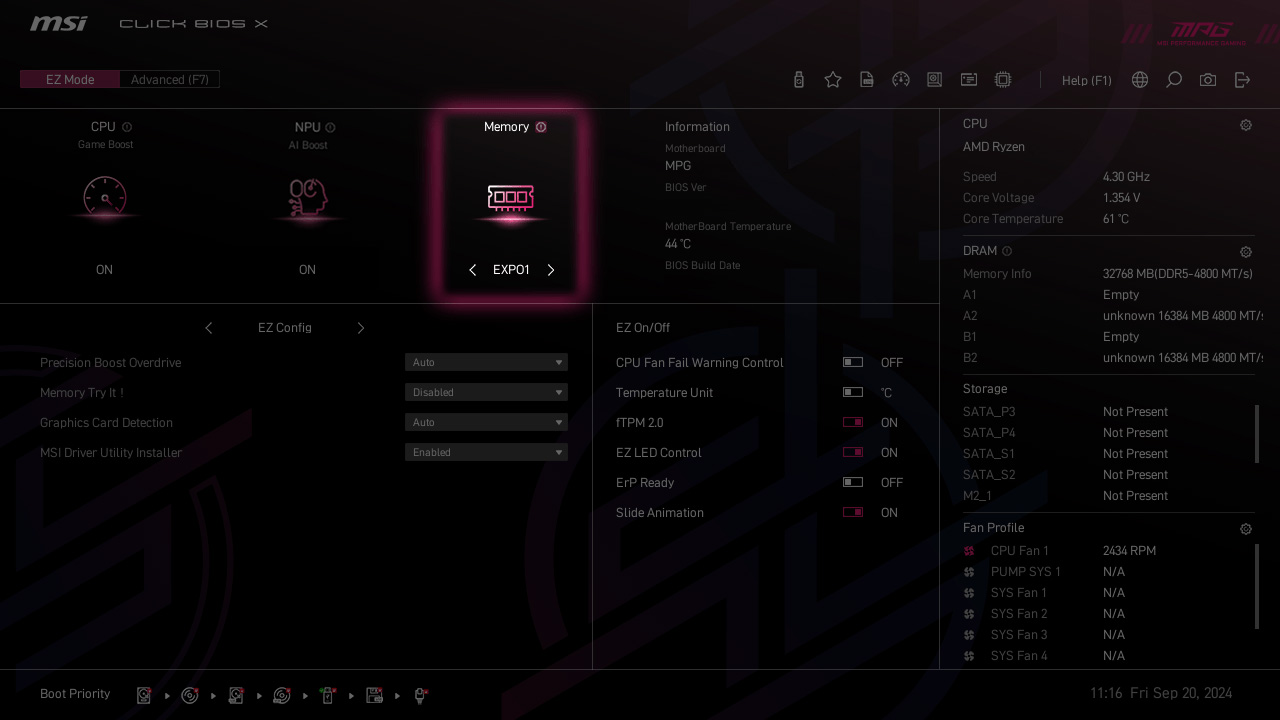
Task: Enable CPU Fan Fail Warning Control
Action: click(852, 363)
